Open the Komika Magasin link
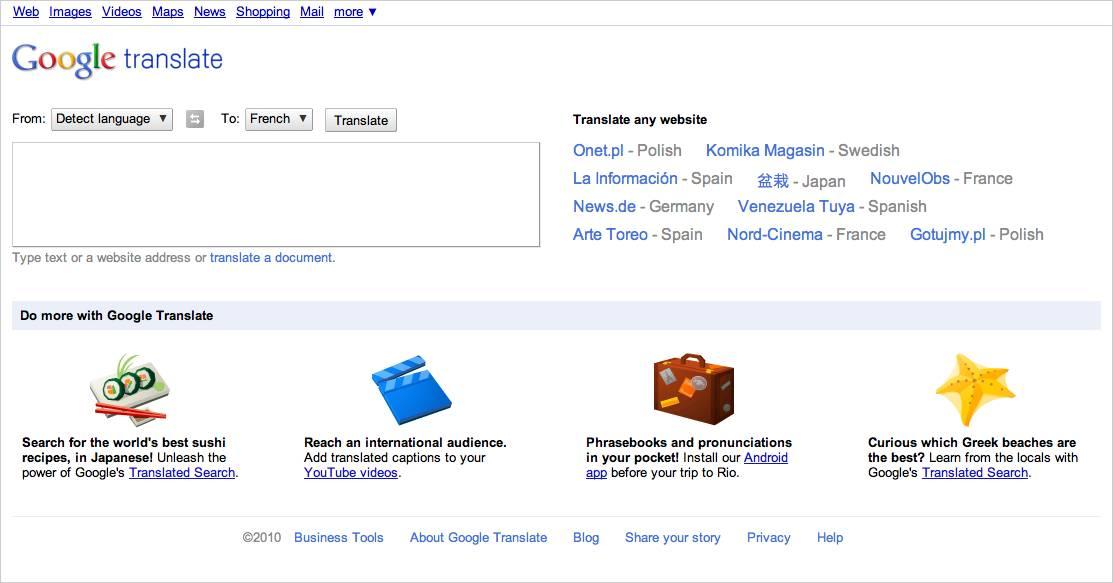The image size is (1113, 583). [765, 151]
